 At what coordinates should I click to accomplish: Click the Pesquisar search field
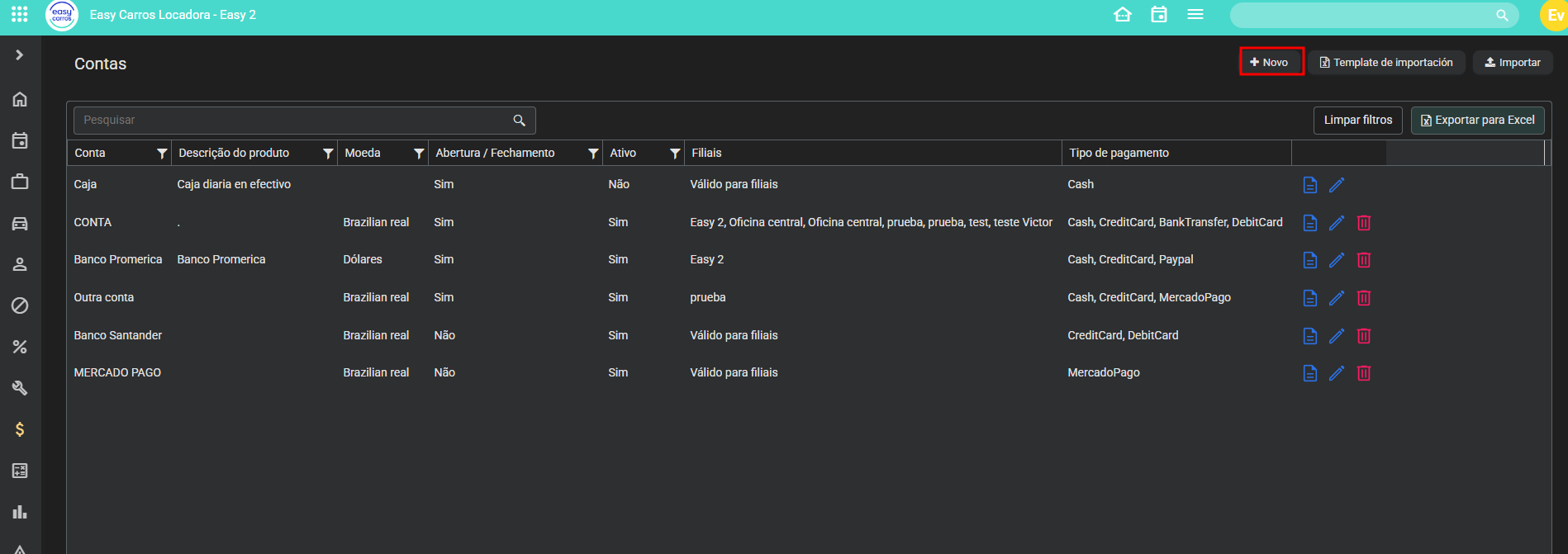tap(293, 121)
